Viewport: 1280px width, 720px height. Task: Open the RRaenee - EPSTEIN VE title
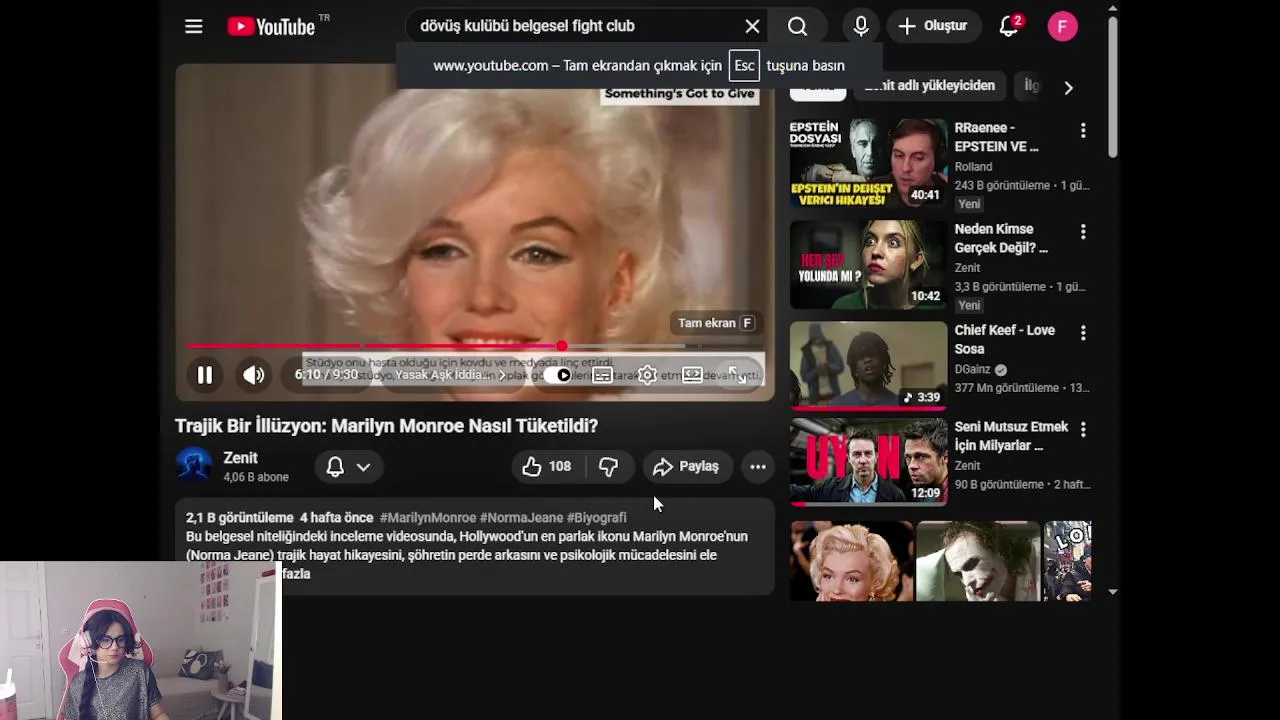[x=996, y=137]
